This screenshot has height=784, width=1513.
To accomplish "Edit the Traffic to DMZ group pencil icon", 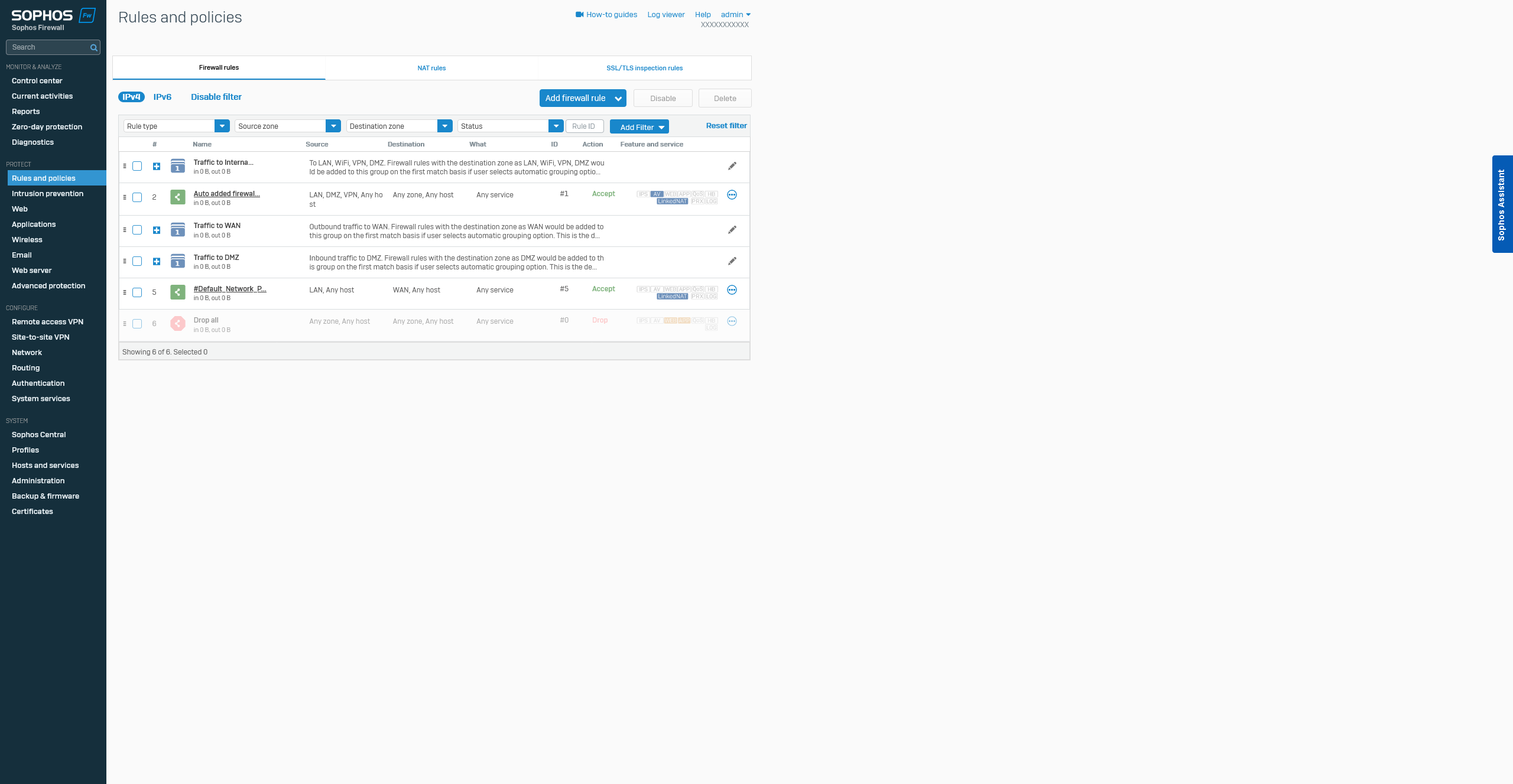I will click(732, 261).
